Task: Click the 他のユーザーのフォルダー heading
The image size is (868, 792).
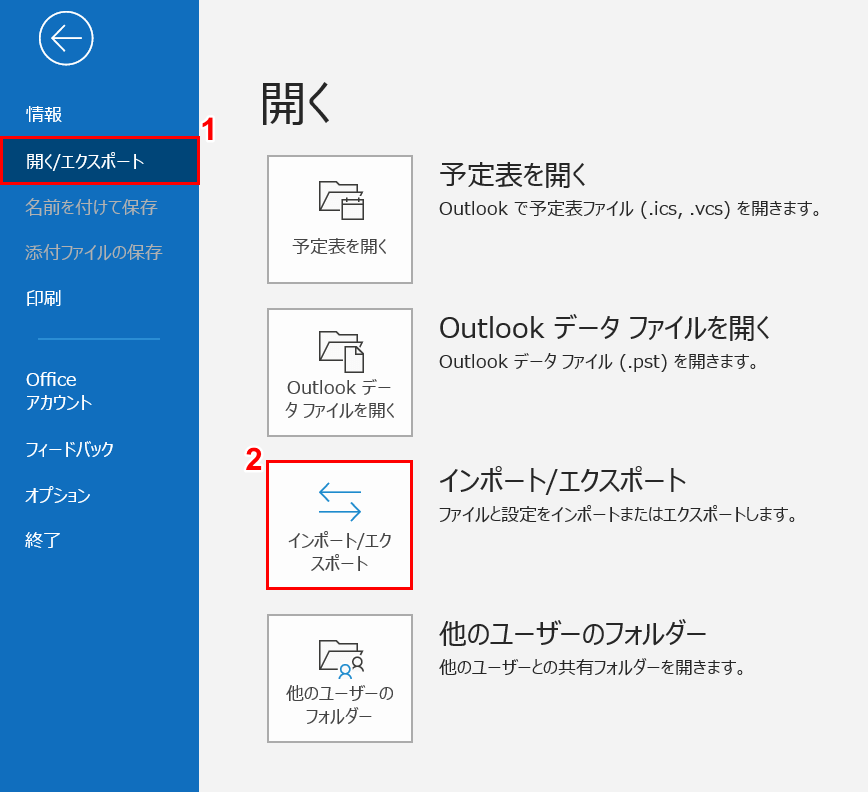Action: (x=573, y=634)
